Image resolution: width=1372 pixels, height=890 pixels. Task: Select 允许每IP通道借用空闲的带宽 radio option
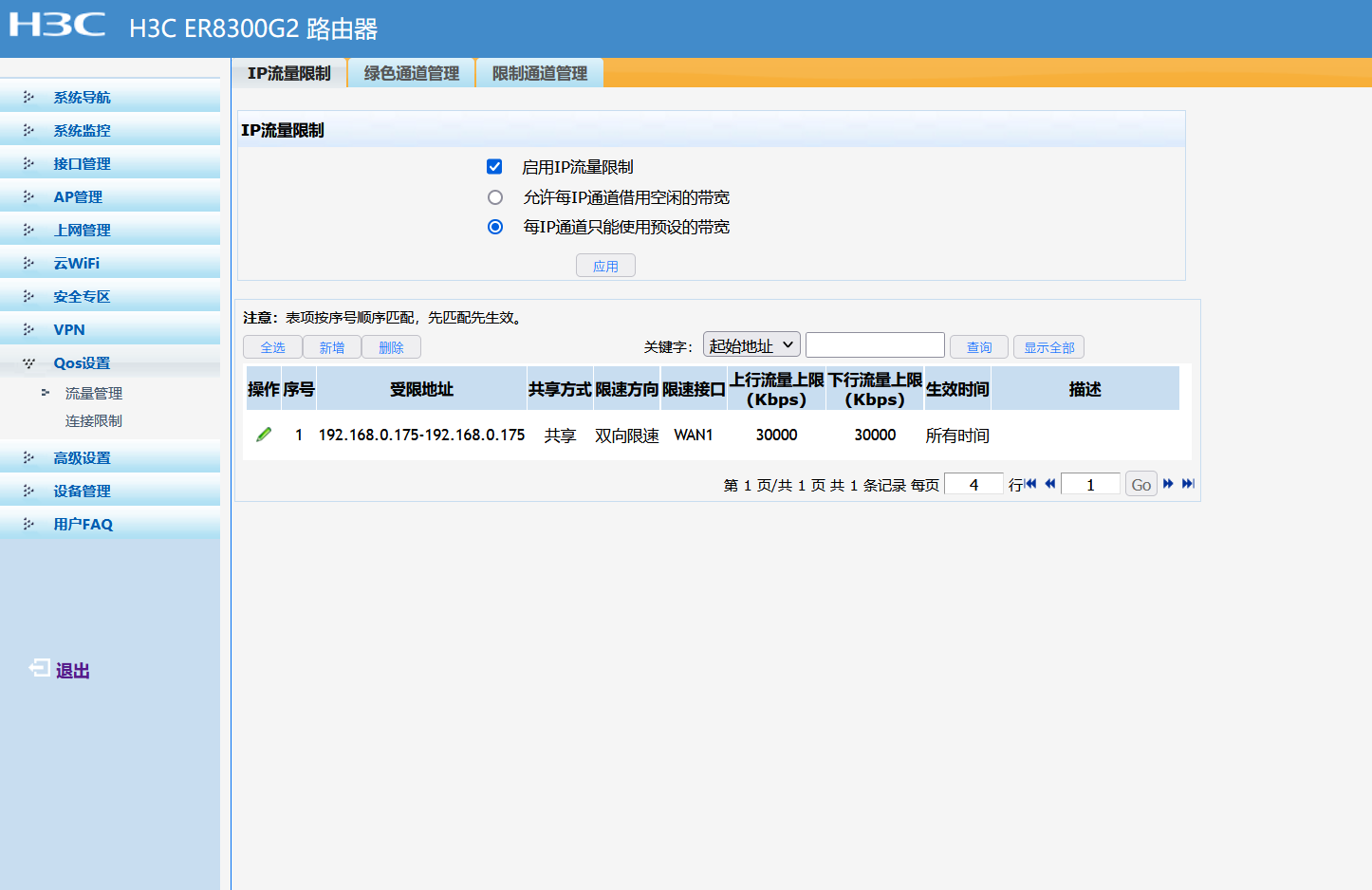[x=495, y=197]
